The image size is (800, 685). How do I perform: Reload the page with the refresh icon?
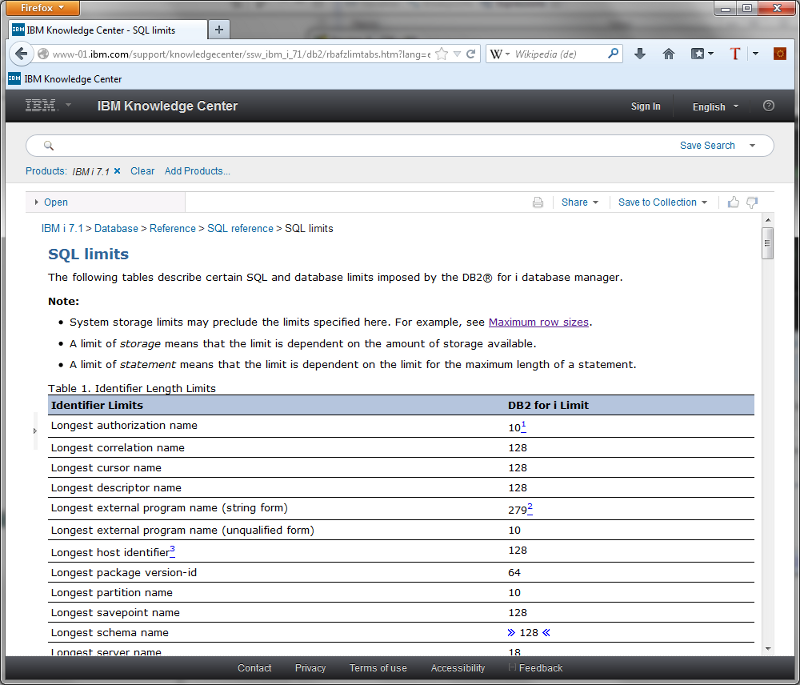[471, 54]
